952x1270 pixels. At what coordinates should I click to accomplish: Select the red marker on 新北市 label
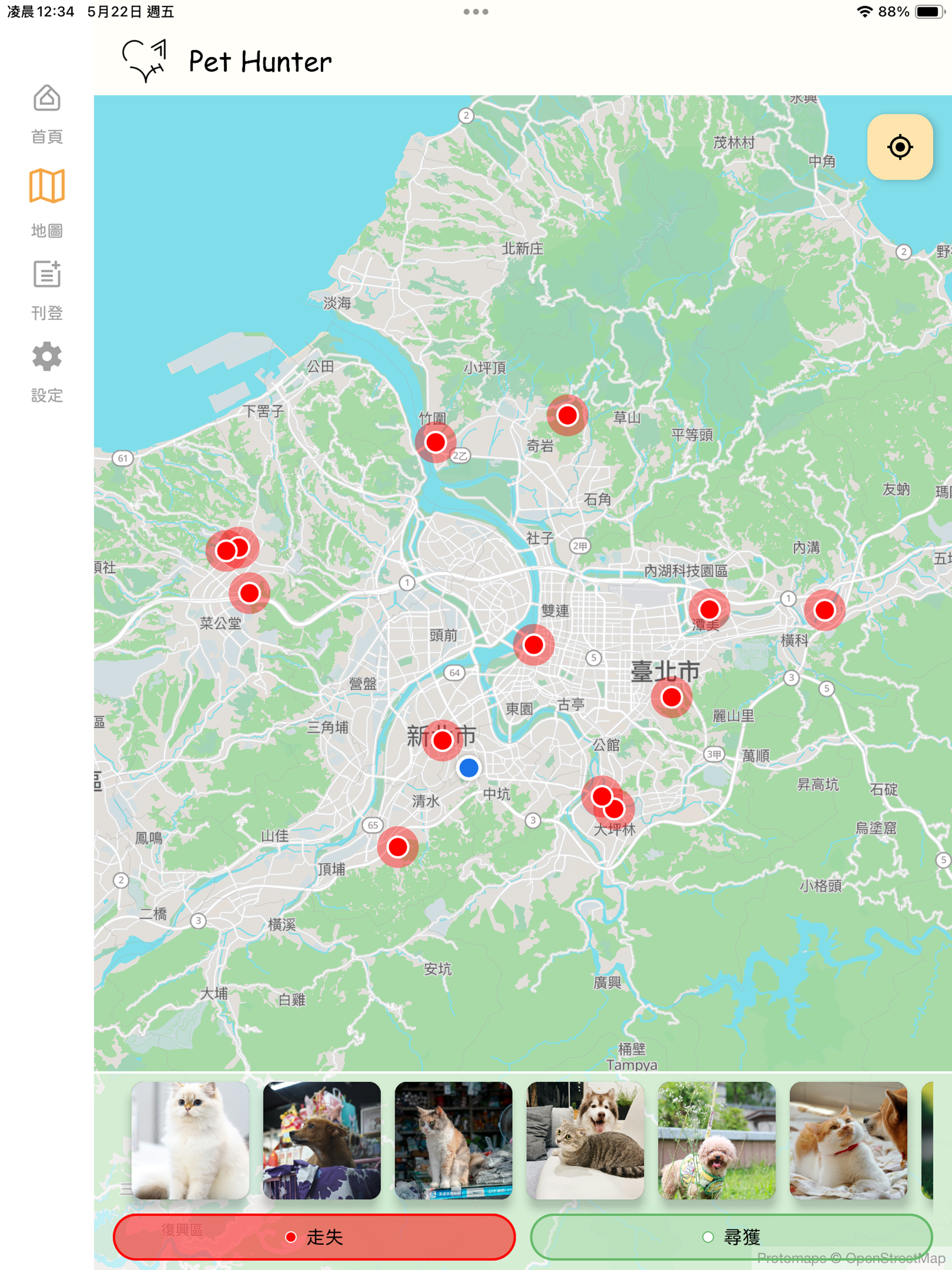click(x=442, y=740)
